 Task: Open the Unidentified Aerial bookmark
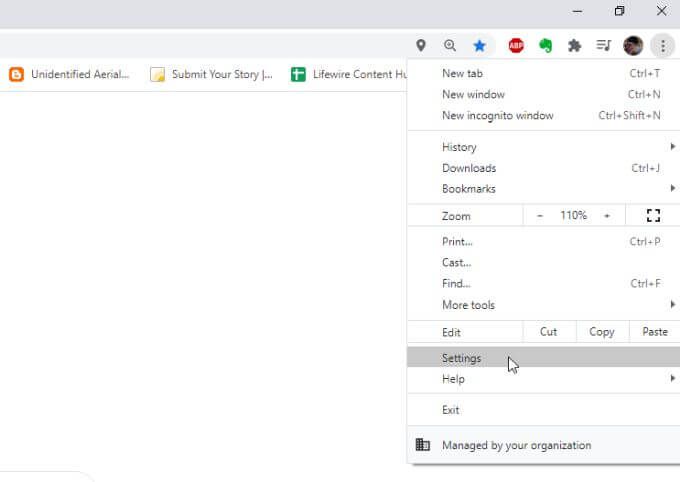[69, 74]
